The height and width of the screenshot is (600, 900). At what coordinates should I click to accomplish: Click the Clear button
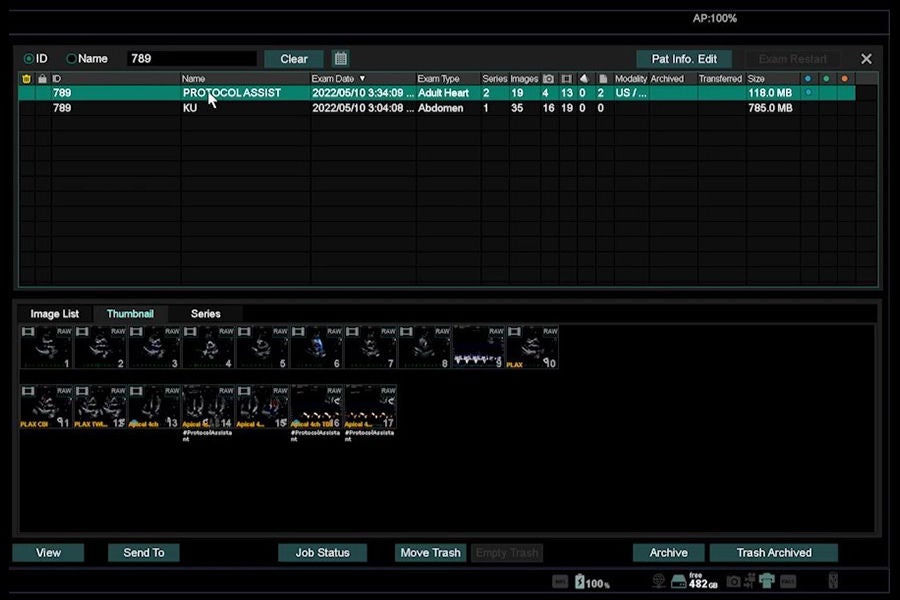point(294,59)
